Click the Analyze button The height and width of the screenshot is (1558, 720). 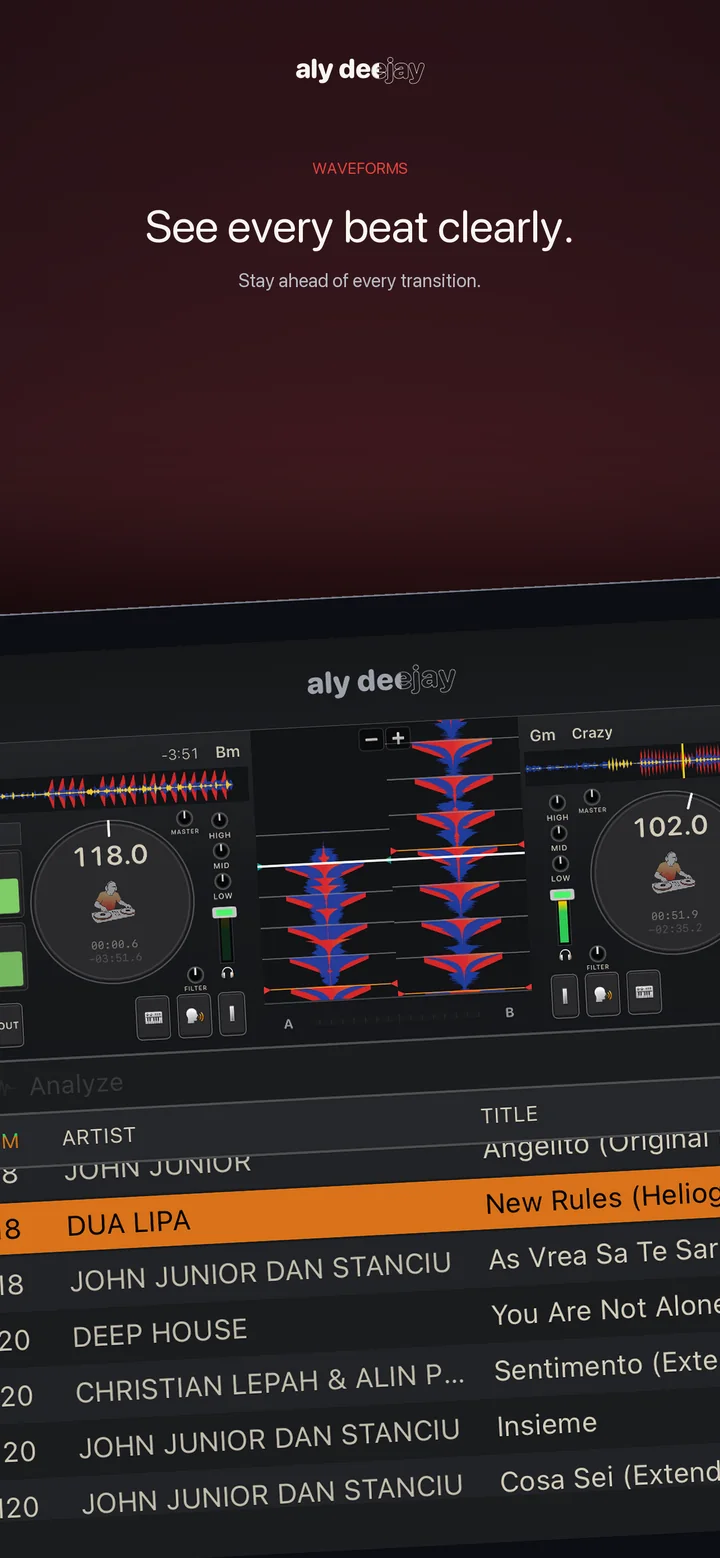77,1084
